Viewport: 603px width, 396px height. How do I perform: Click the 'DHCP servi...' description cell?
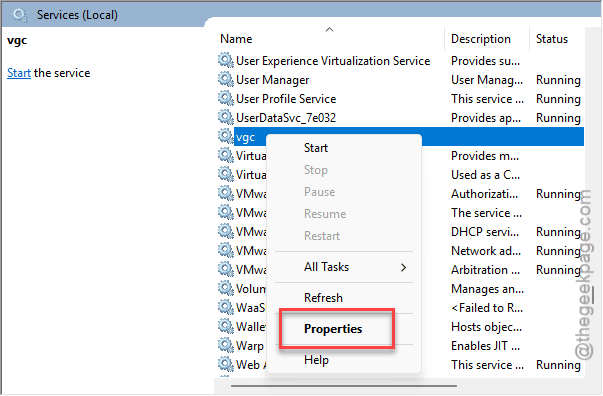[485, 232]
